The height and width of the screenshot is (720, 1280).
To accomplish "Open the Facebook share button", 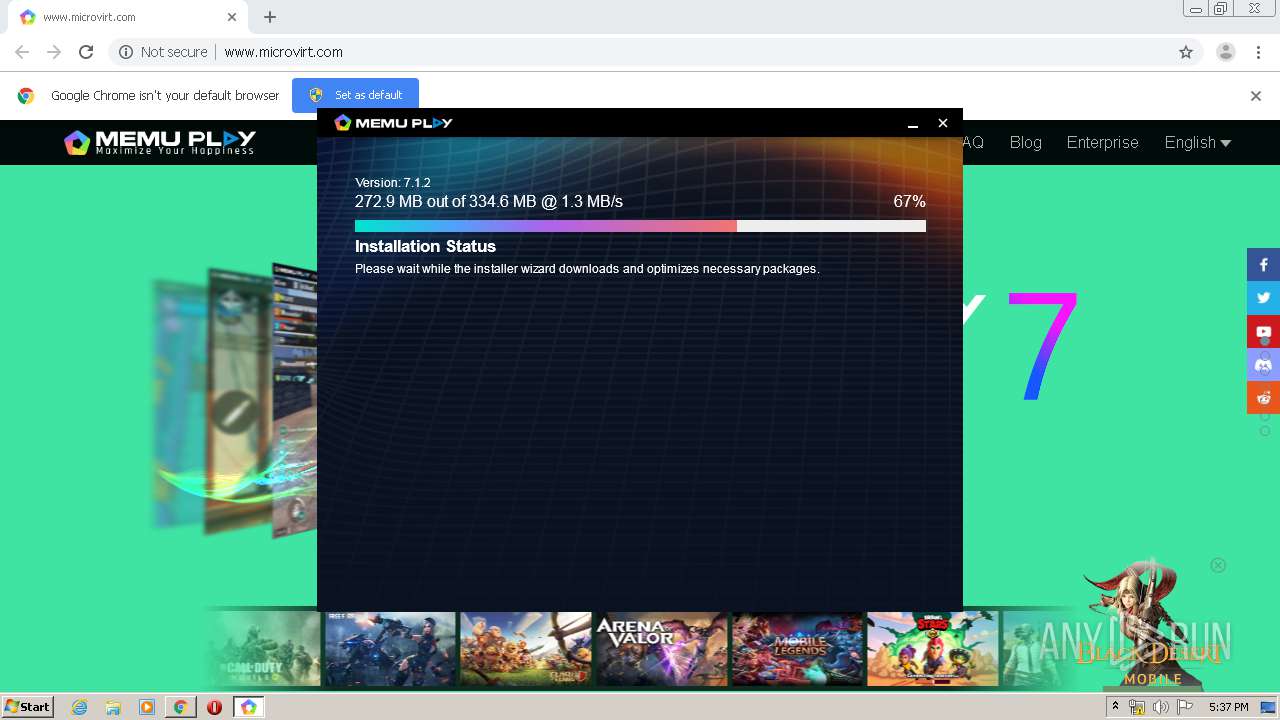I will pyautogui.click(x=1263, y=265).
